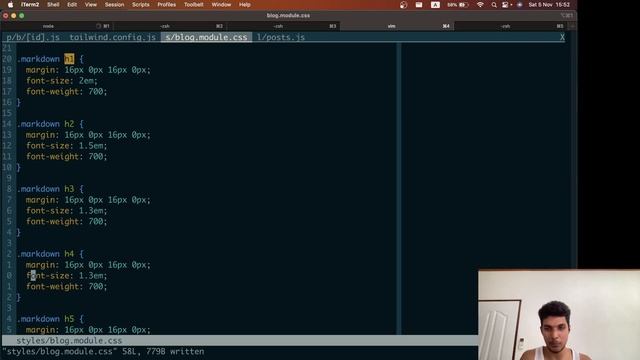640x360 pixels.
Task: Switch to the zsh tab labeled ⌘3
Action: click(x=284, y=26)
